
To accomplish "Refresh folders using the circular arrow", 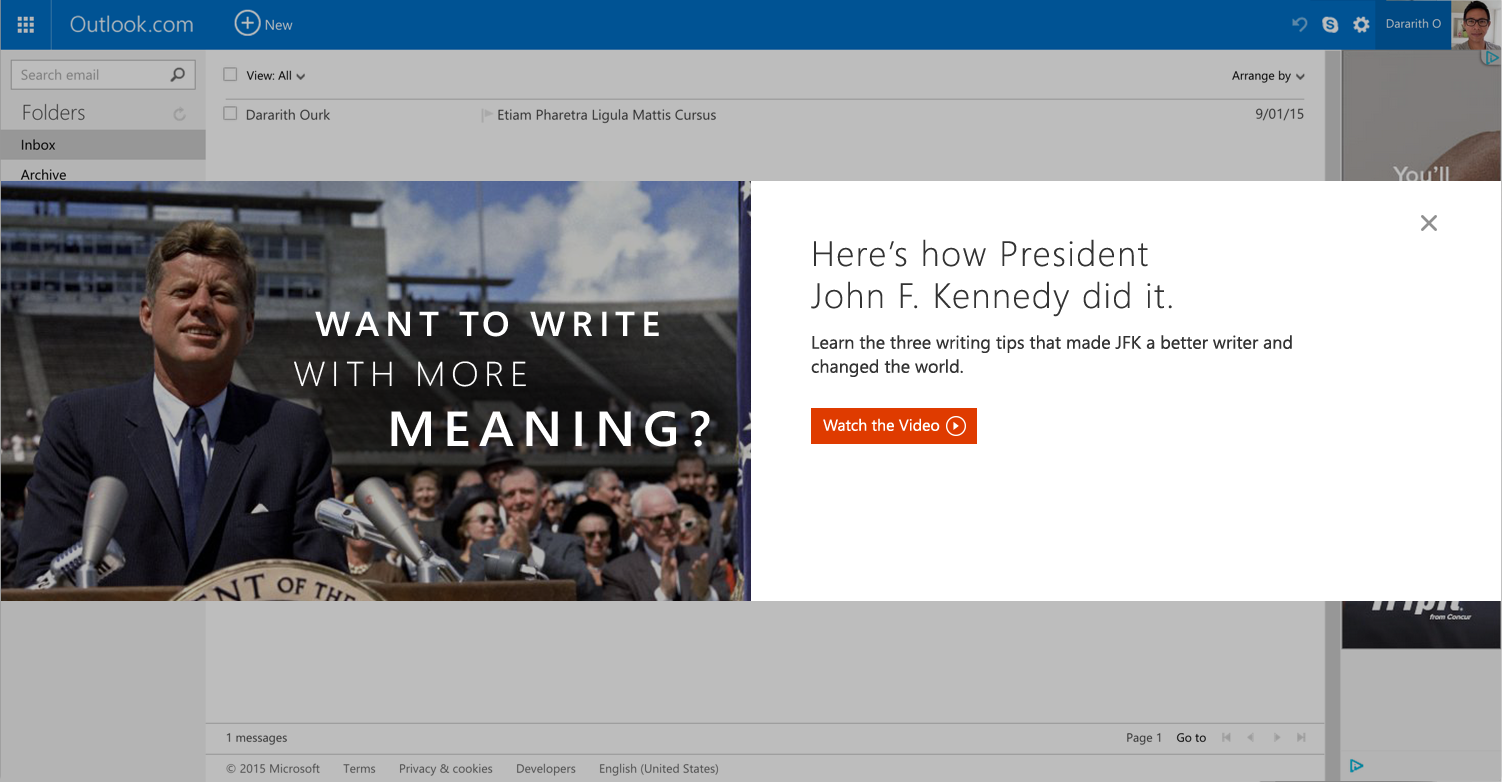I will coord(179,114).
